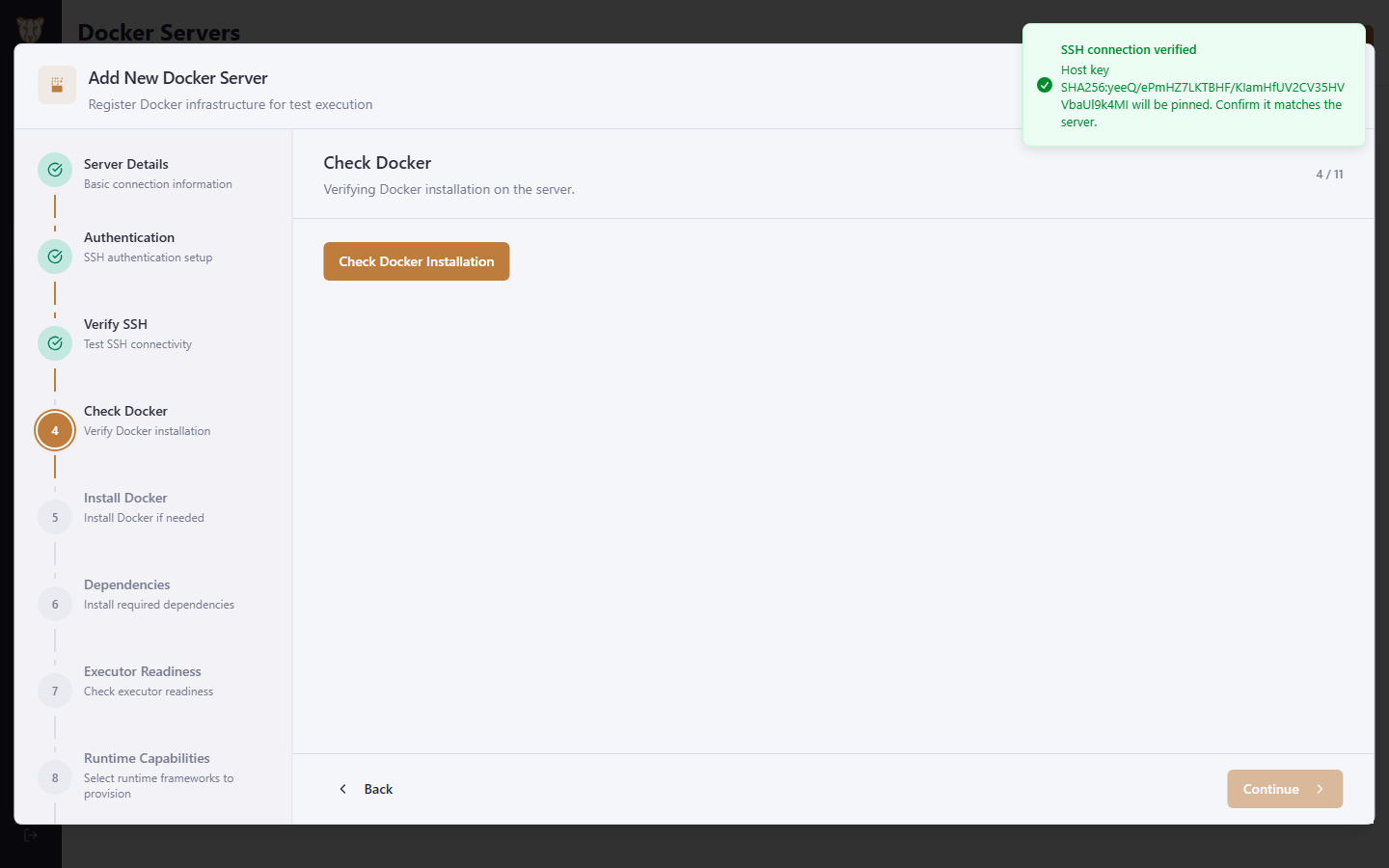
Task: Click 'SSH authentication setup' description
Action: [x=149, y=258]
